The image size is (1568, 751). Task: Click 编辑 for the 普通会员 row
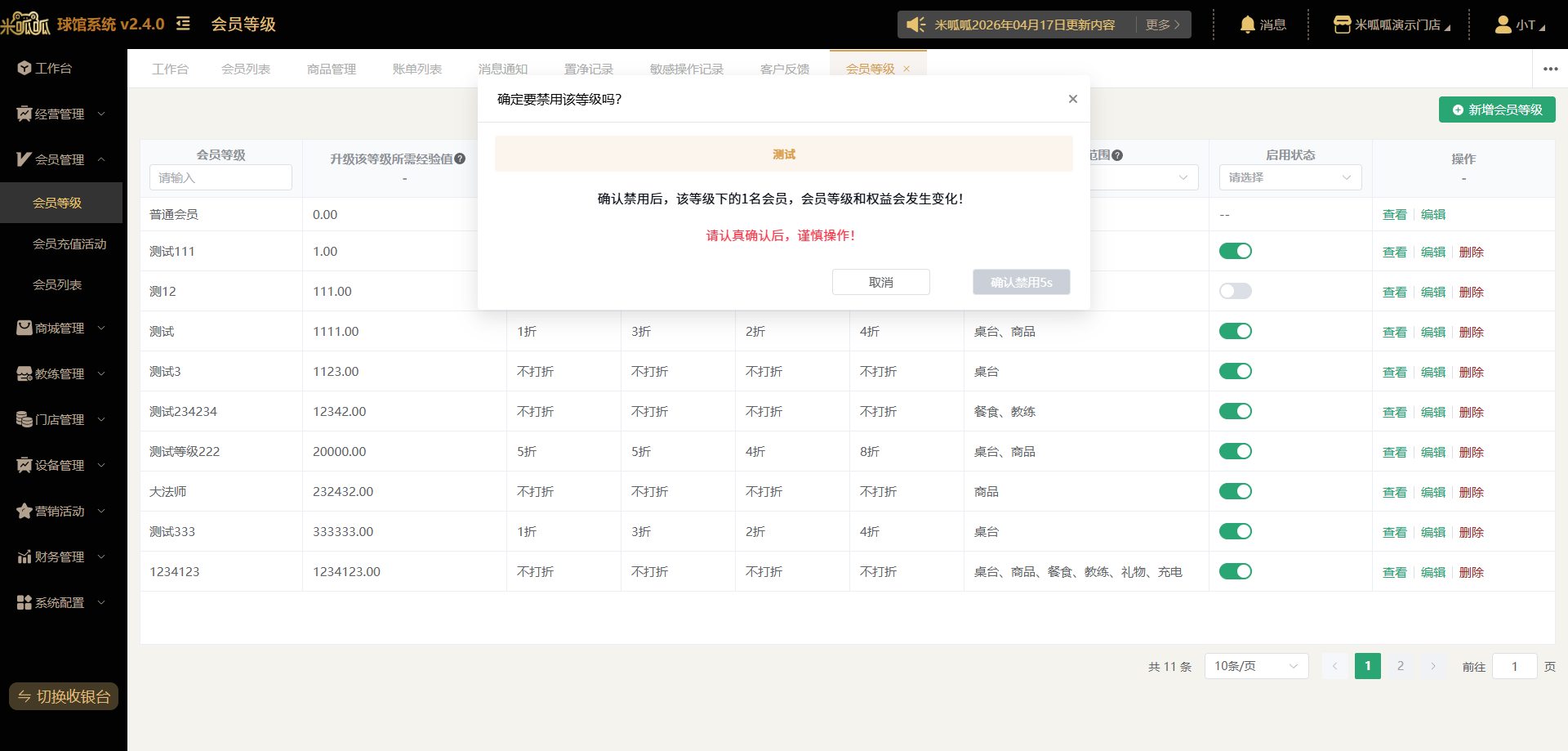[1433, 214]
